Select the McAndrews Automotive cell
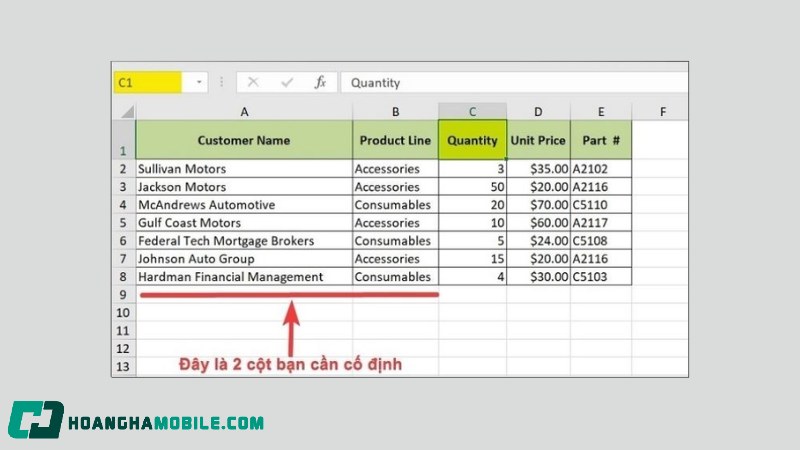800x450 pixels. tap(244, 205)
